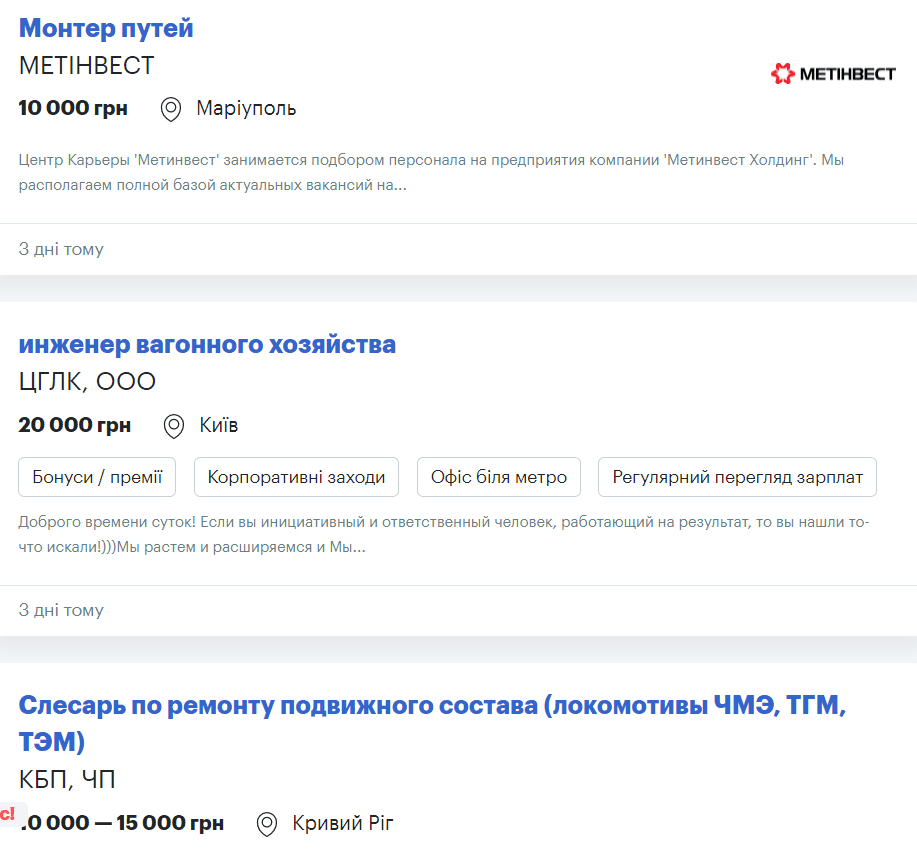Screen dimensions: 917x860
Task: Click the location pin next to Маріуполь
Action: tap(168, 108)
